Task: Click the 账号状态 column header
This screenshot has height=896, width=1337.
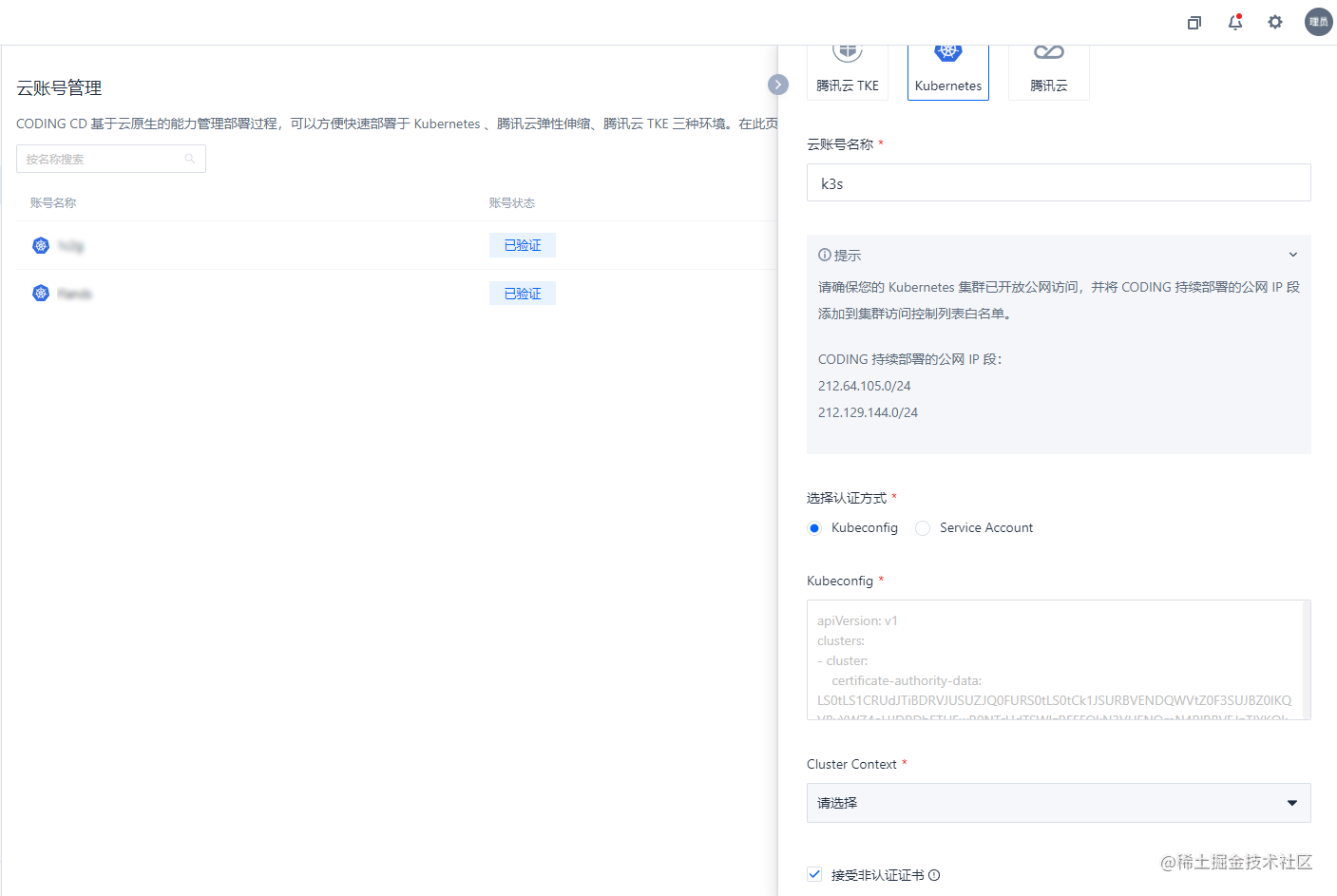Action: tap(512, 202)
